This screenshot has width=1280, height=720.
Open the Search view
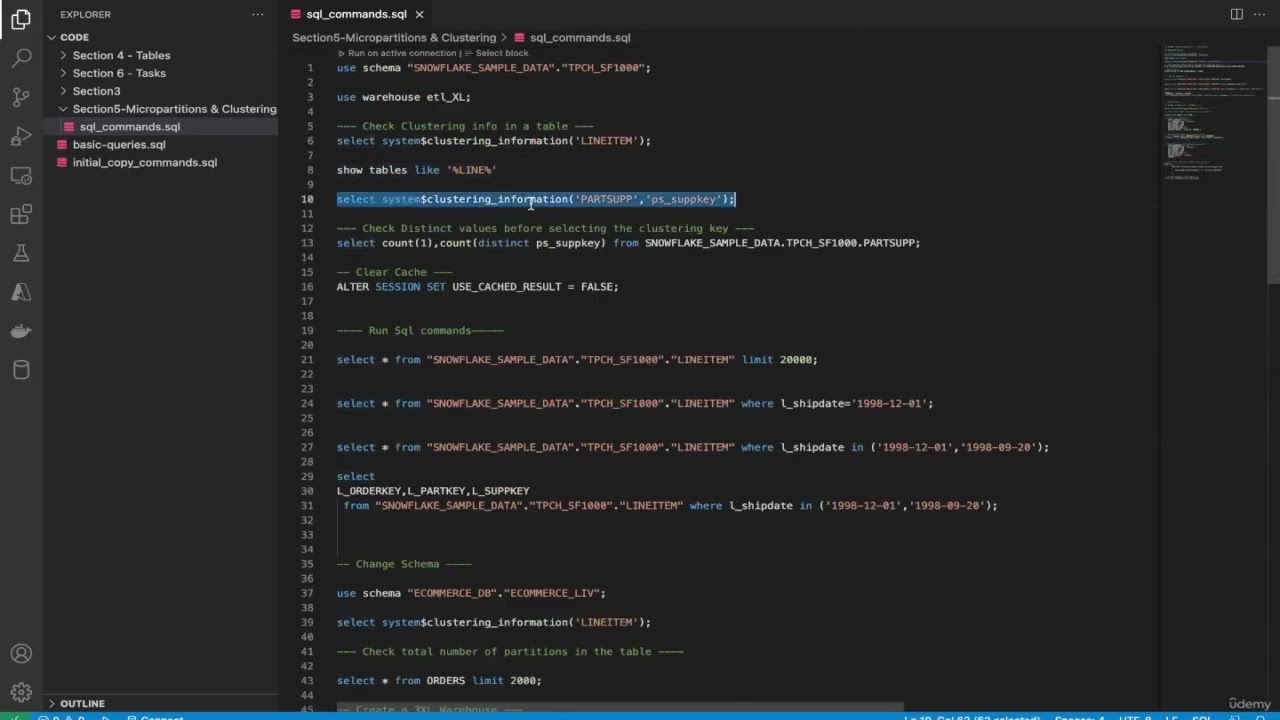click(21, 58)
